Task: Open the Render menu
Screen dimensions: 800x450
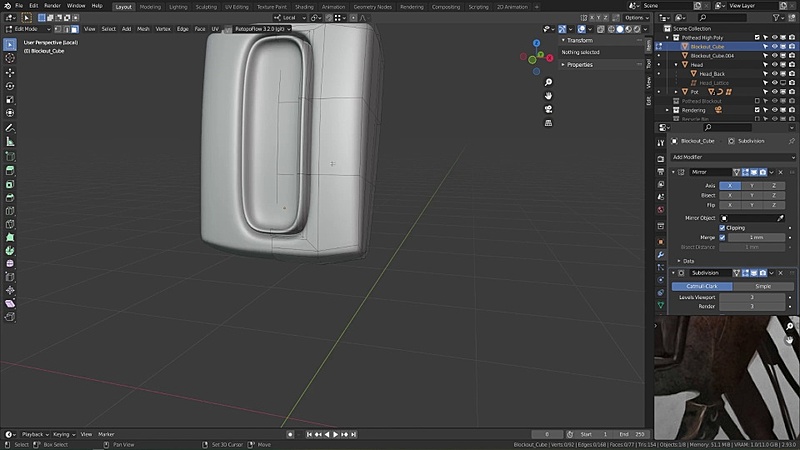Action: point(52,6)
